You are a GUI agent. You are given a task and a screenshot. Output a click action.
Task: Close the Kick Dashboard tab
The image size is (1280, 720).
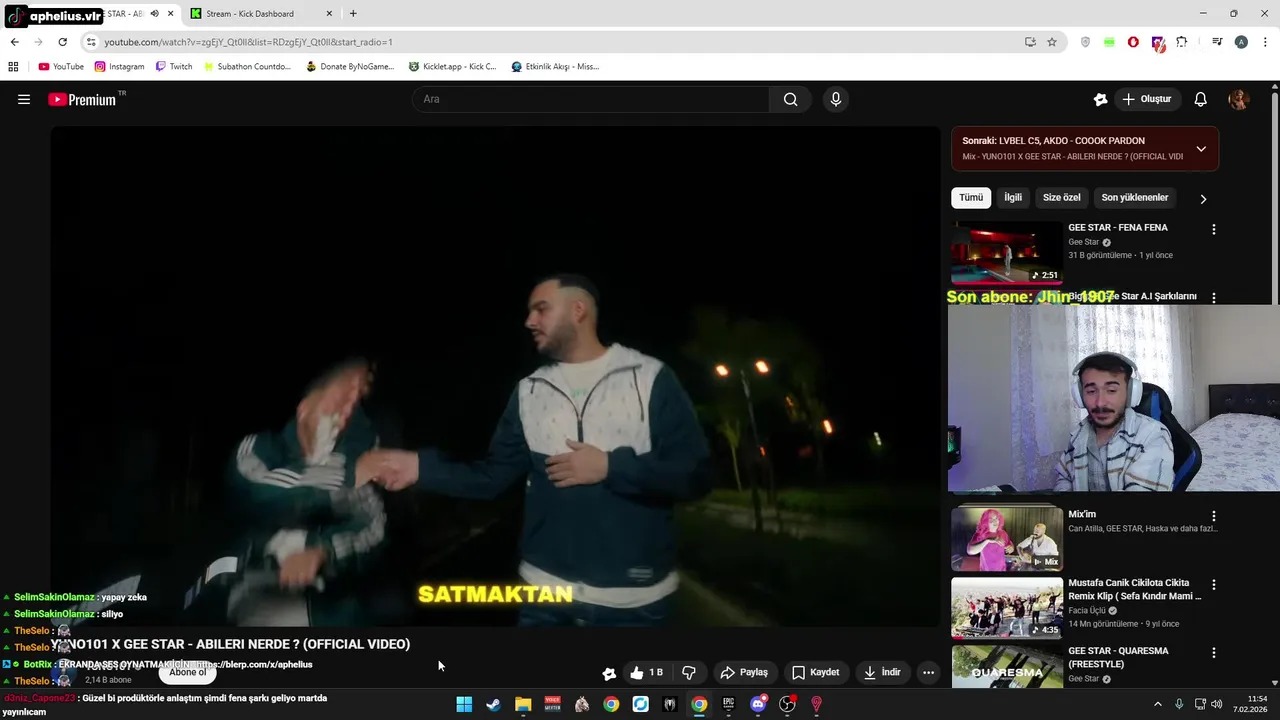coord(330,14)
